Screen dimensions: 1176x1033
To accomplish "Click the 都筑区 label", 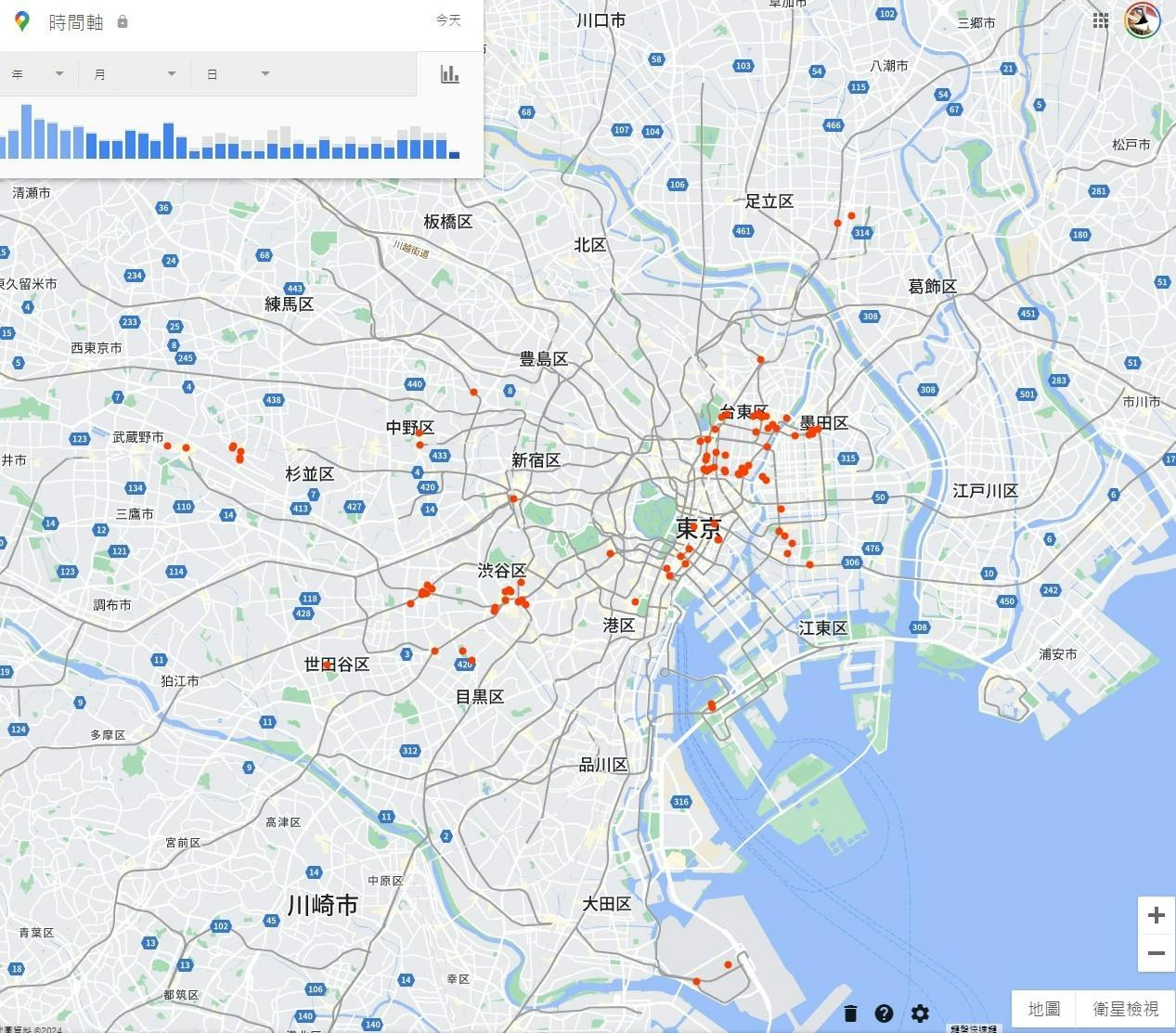I will 181,995.
